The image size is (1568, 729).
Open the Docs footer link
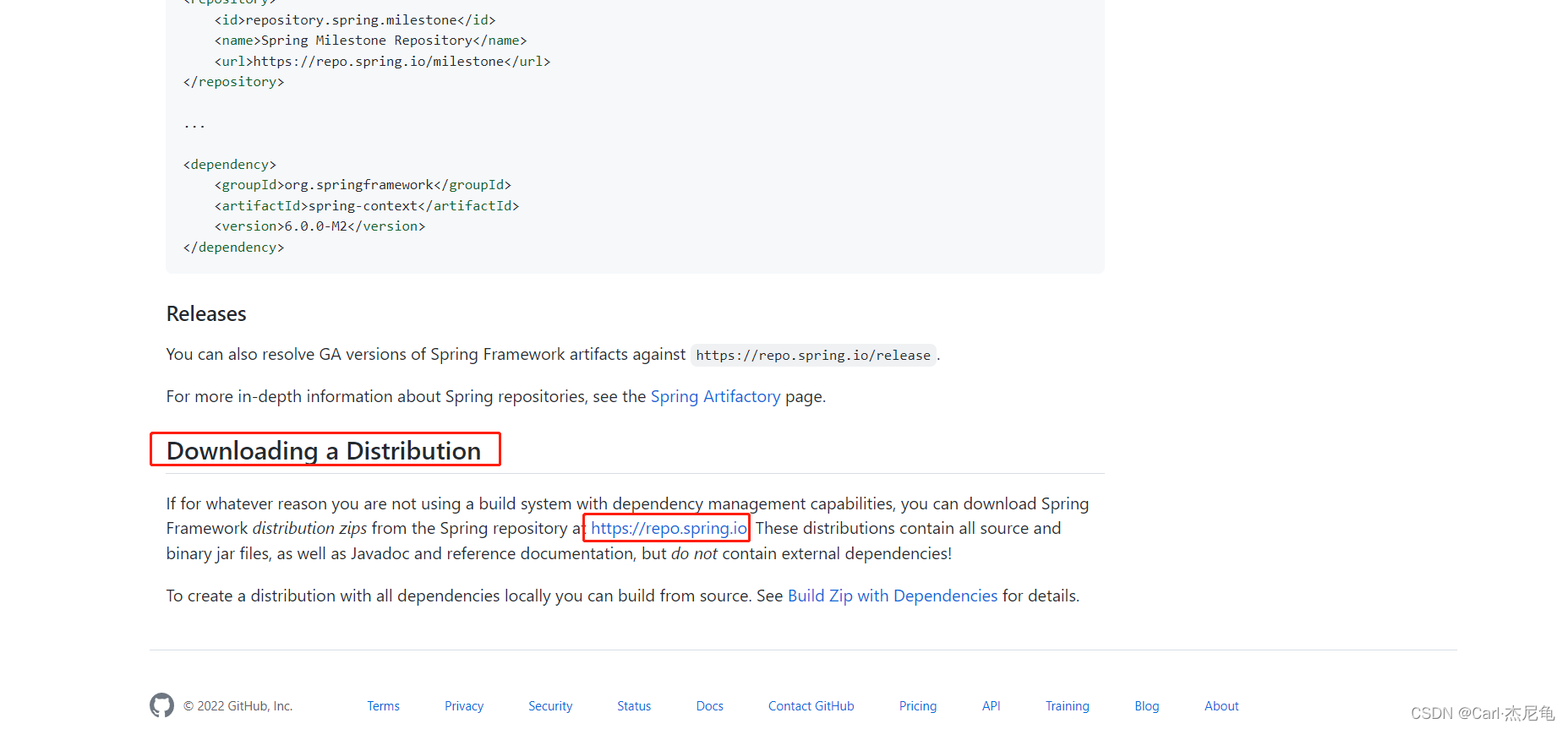coord(710,706)
